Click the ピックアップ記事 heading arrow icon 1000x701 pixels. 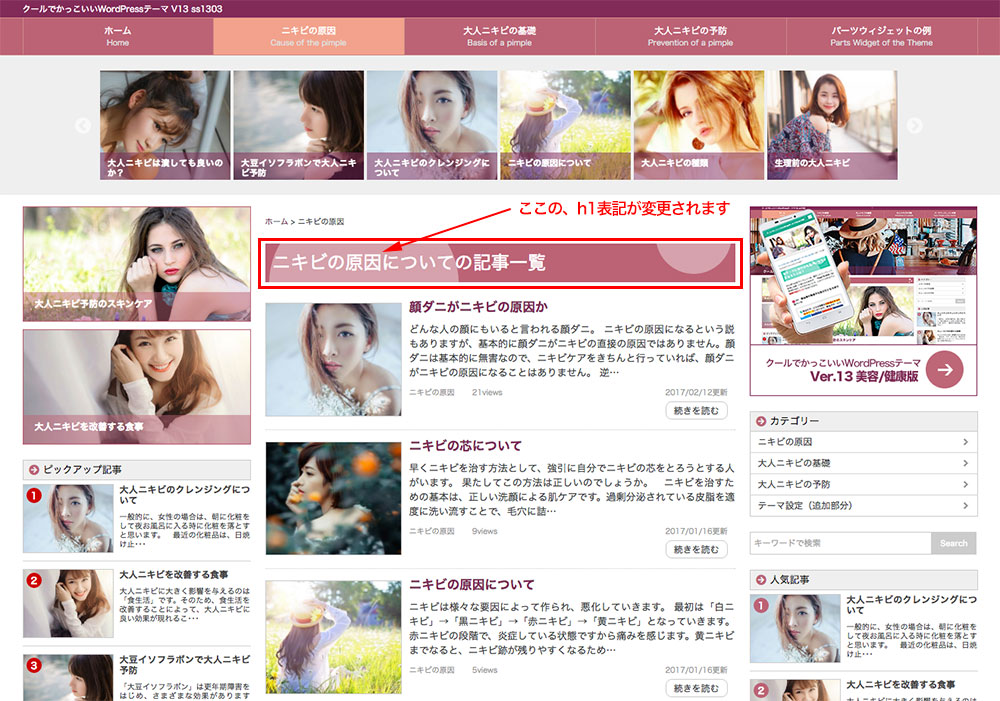point(34,470)
